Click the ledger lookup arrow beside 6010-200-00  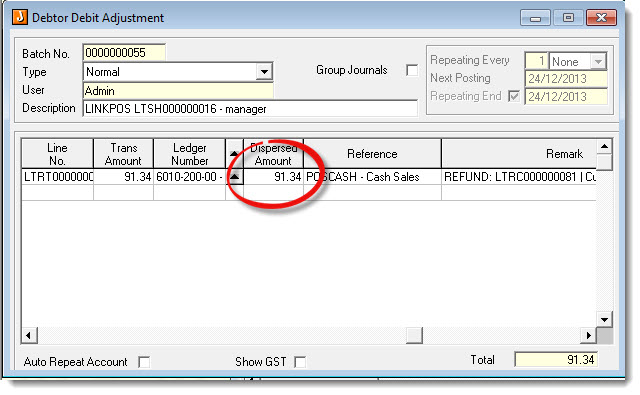pos(234,177)
